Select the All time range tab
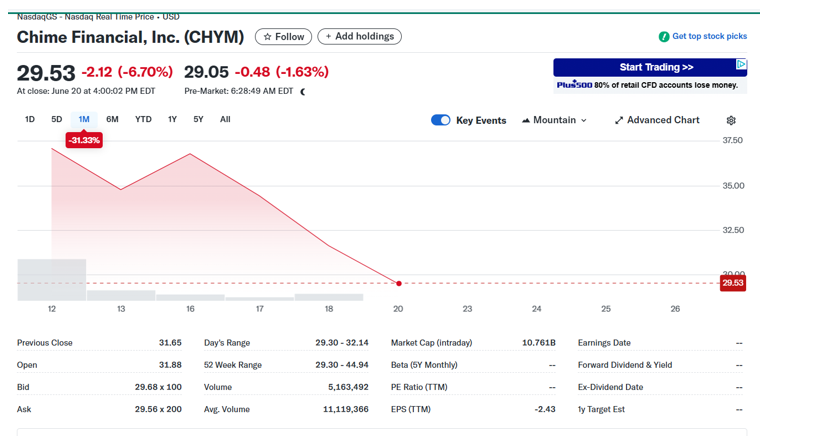This screenshot has height=438, width=821. (225, 119)
